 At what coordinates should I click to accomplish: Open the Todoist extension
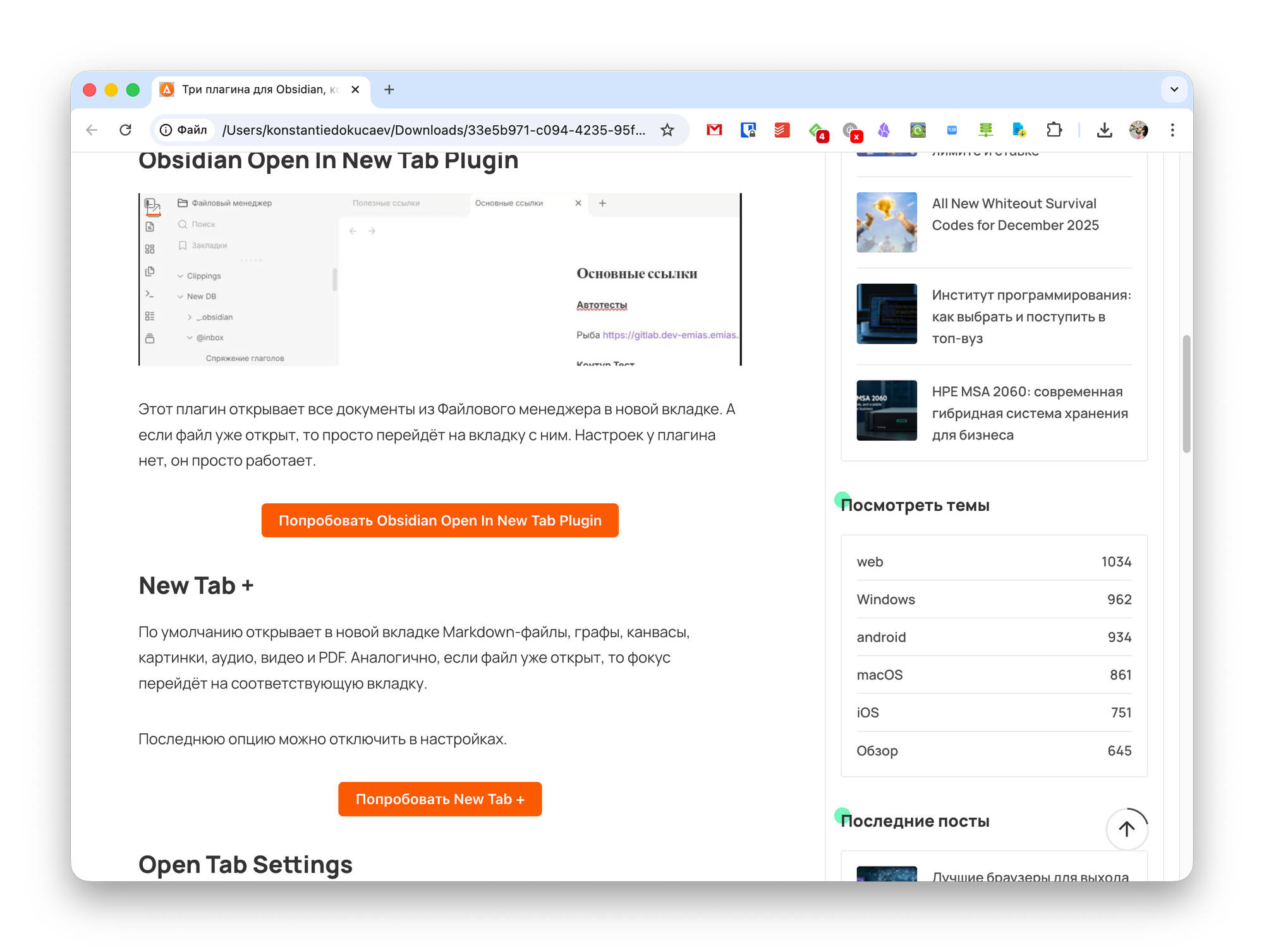pyautogui.click(x=782, y=130)
